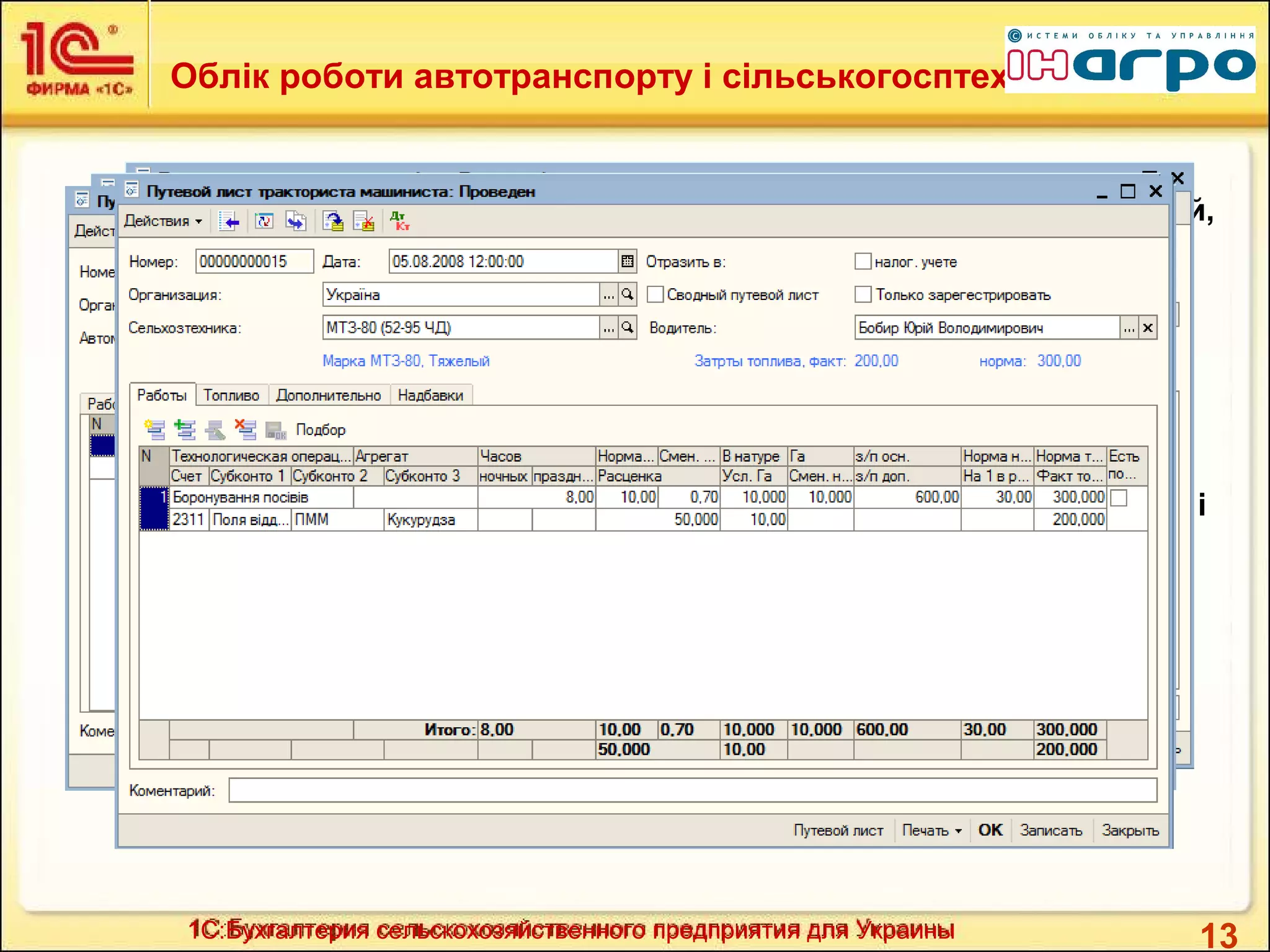This screenshot has width=1270, height=952.
Task: Click the Технологическая операц... column header
Action: coord(262,456)
